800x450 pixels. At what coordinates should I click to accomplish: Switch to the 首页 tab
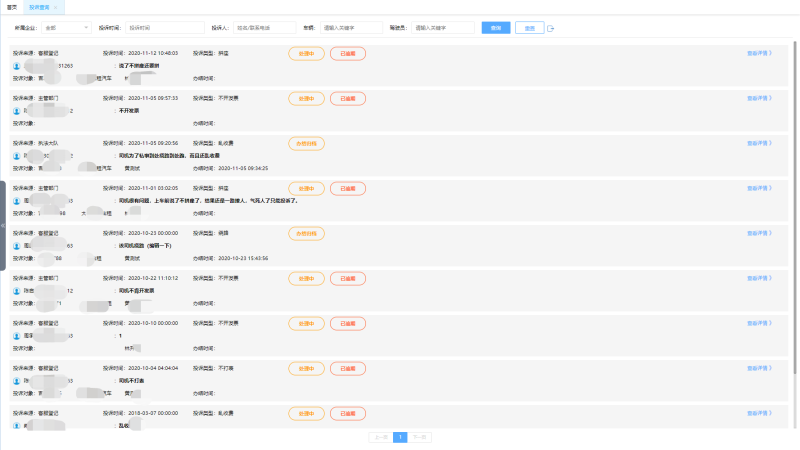point(12,7)
